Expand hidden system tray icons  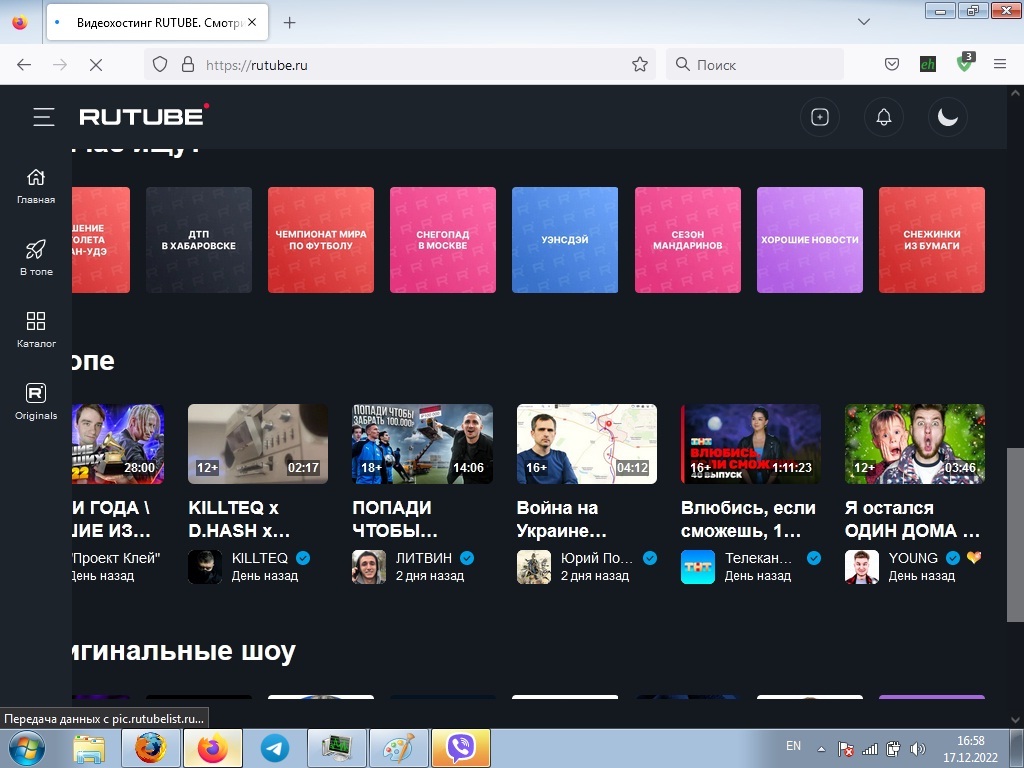(x=820, y=747)
